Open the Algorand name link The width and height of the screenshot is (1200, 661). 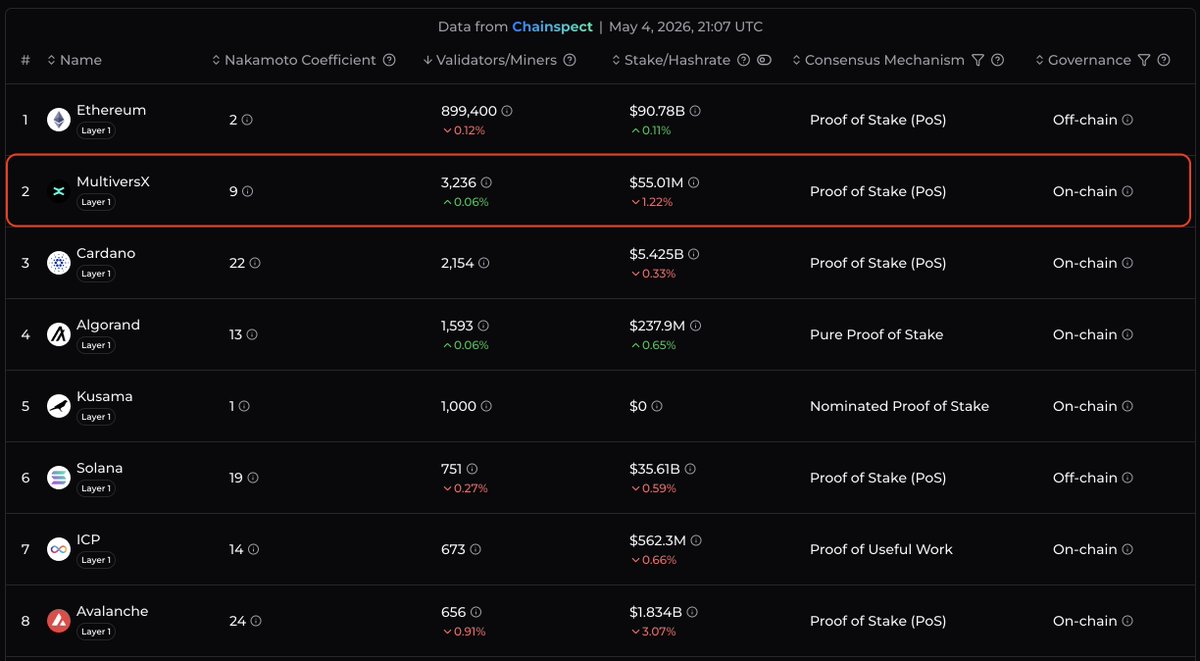coord(108,325)
